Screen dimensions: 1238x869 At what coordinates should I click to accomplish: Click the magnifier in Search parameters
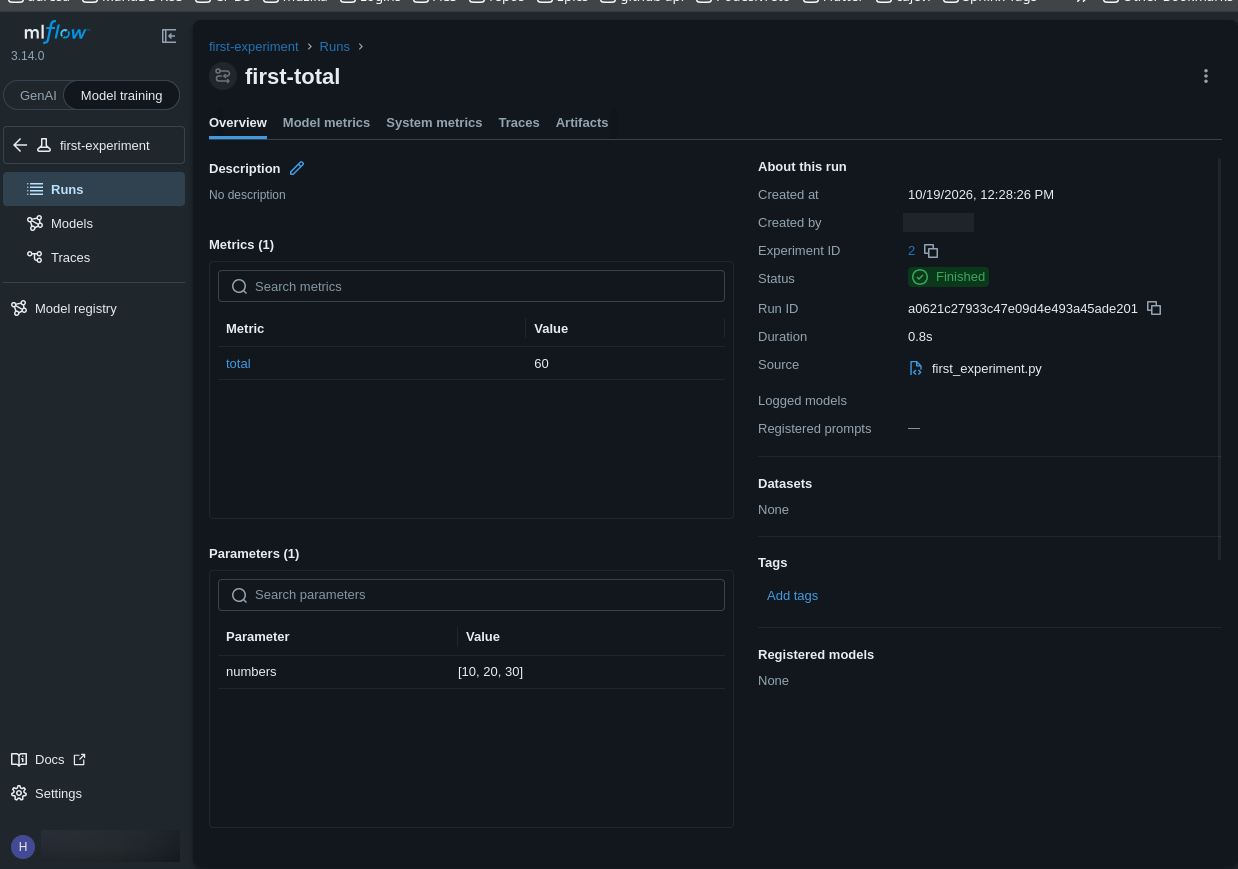pyautogui.click(x=239, y=595)
